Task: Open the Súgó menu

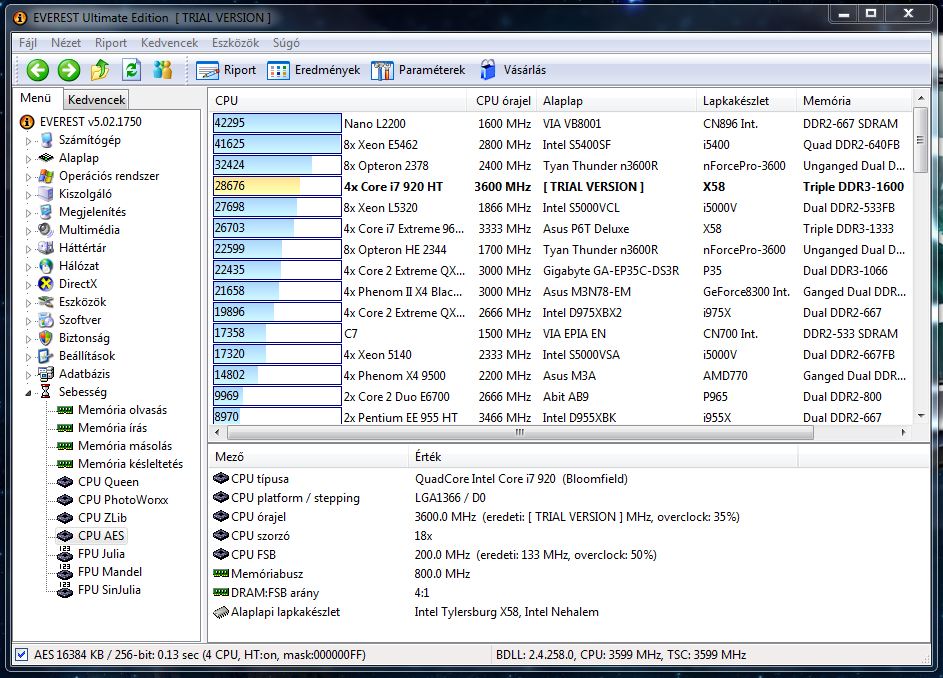Action: click(286, 43)
